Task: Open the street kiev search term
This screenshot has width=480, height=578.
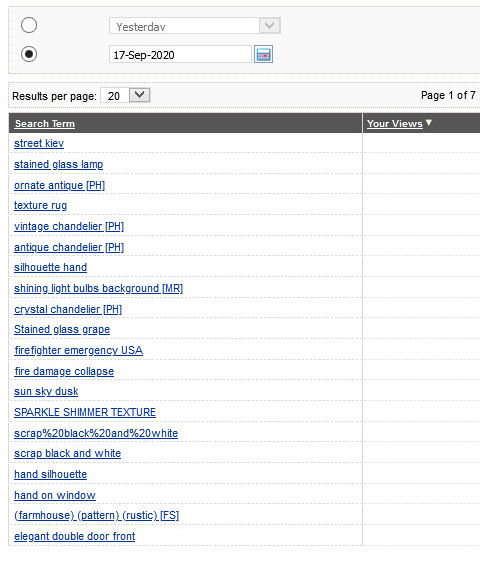Action: tap(39, 143)
